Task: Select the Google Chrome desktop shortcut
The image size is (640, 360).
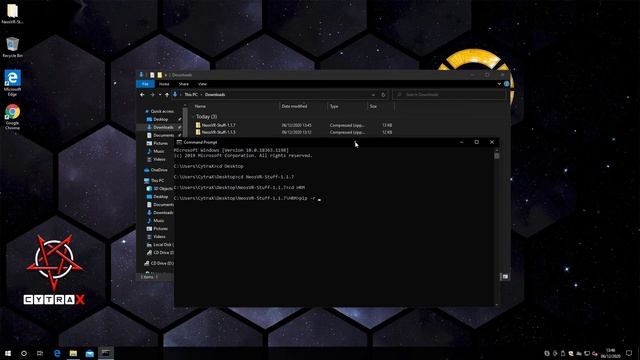Action: tap(12, 117)
